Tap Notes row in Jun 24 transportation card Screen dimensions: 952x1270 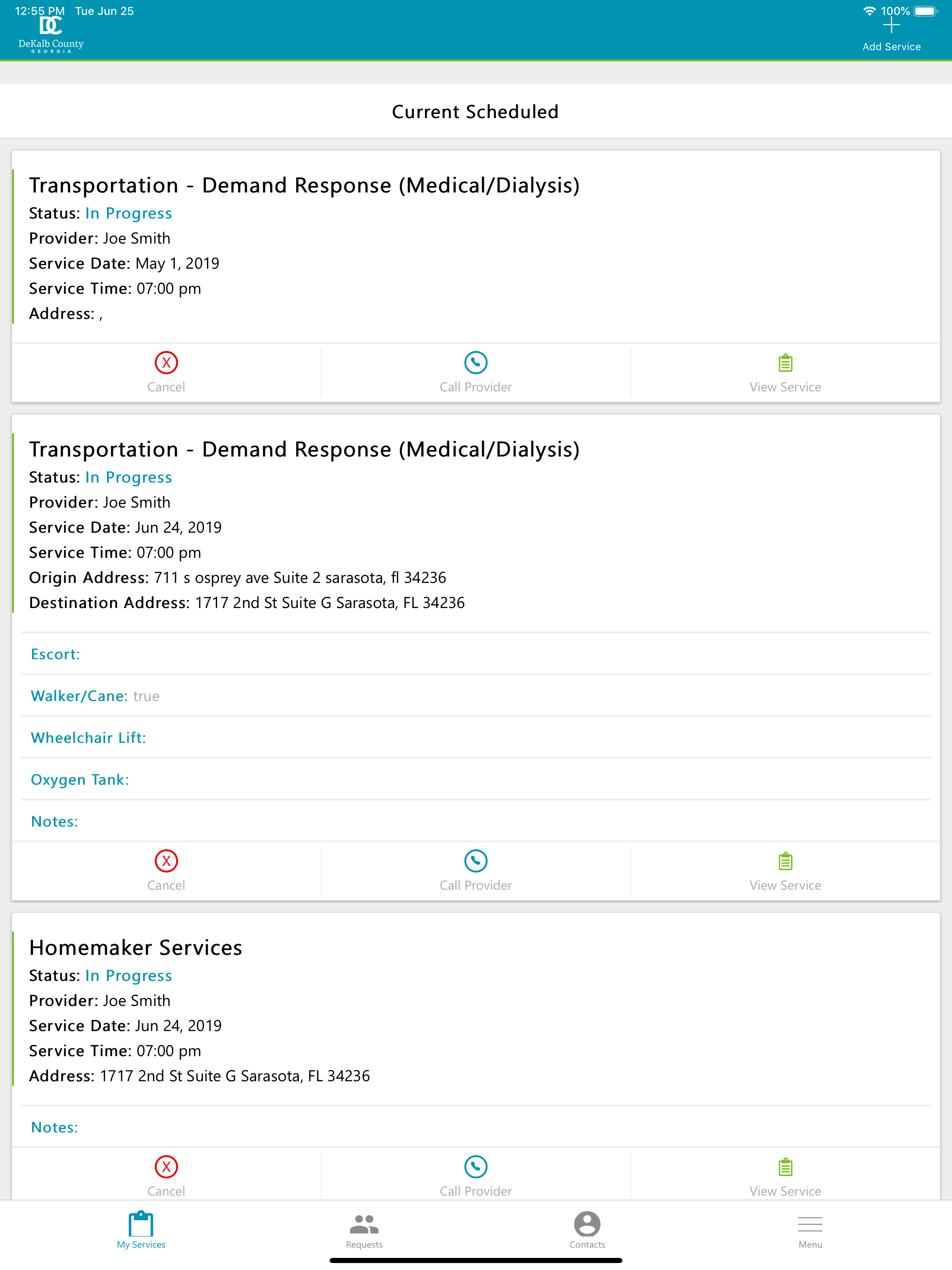[476, 821]
